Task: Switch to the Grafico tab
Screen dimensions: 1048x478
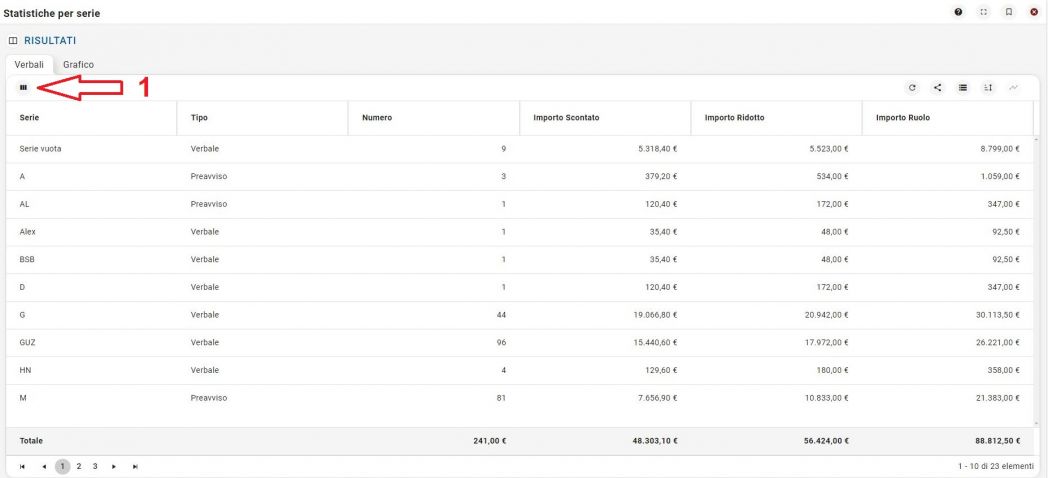Action: point(78,65)
